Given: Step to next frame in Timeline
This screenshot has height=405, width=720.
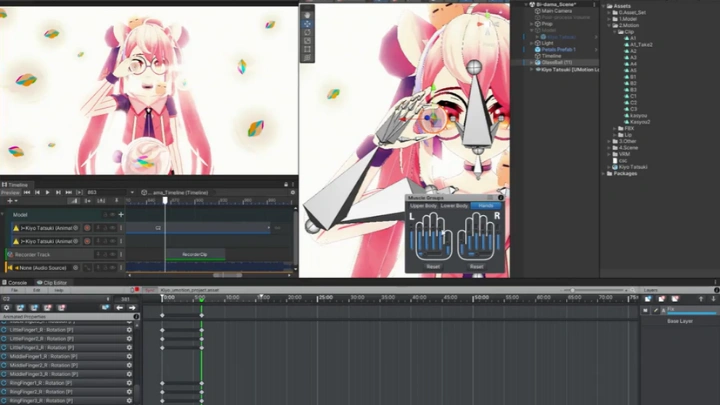Looking at the screenshot, I should click(x=58, y=192).
